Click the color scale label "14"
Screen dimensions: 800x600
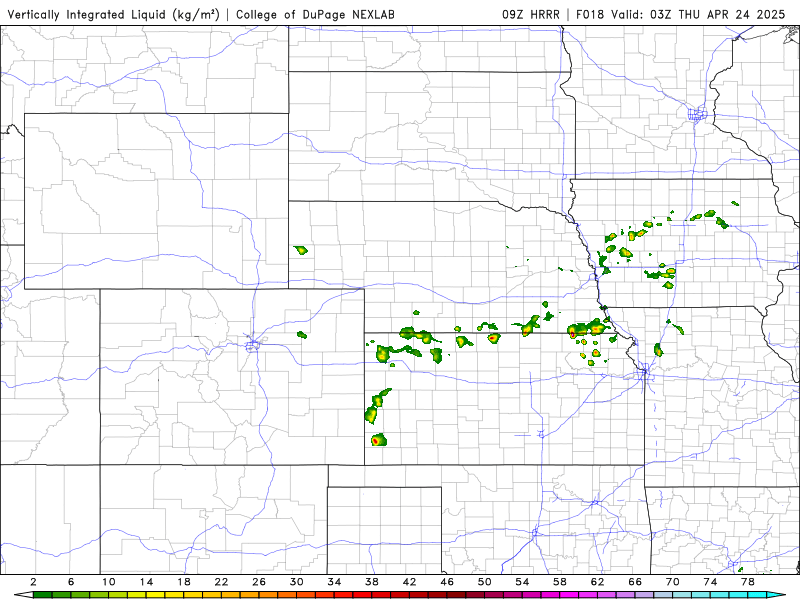coord(146,582)
